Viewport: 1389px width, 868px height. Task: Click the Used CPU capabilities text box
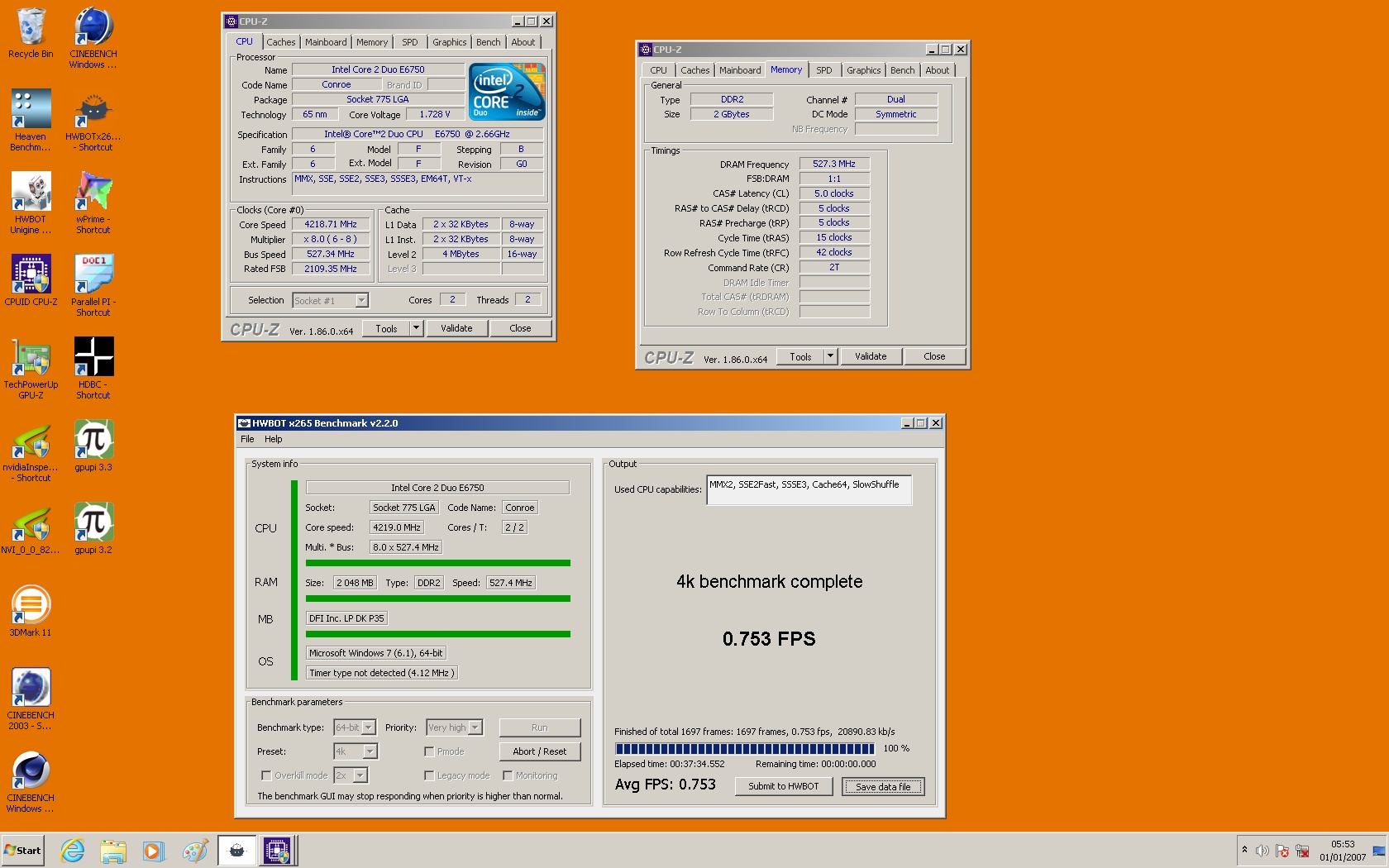click(809, 489)
